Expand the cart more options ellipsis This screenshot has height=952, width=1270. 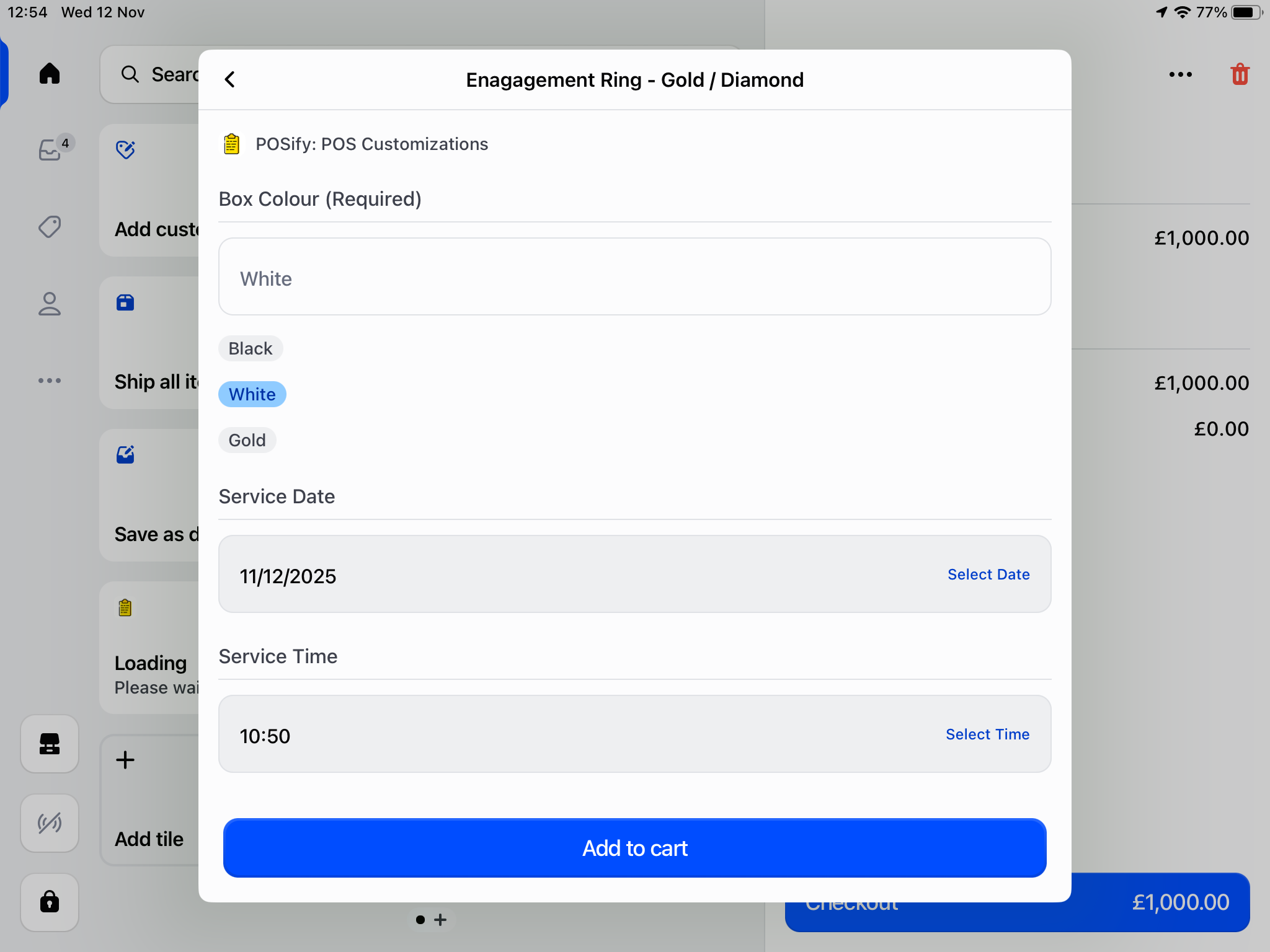pos(1180,74)
